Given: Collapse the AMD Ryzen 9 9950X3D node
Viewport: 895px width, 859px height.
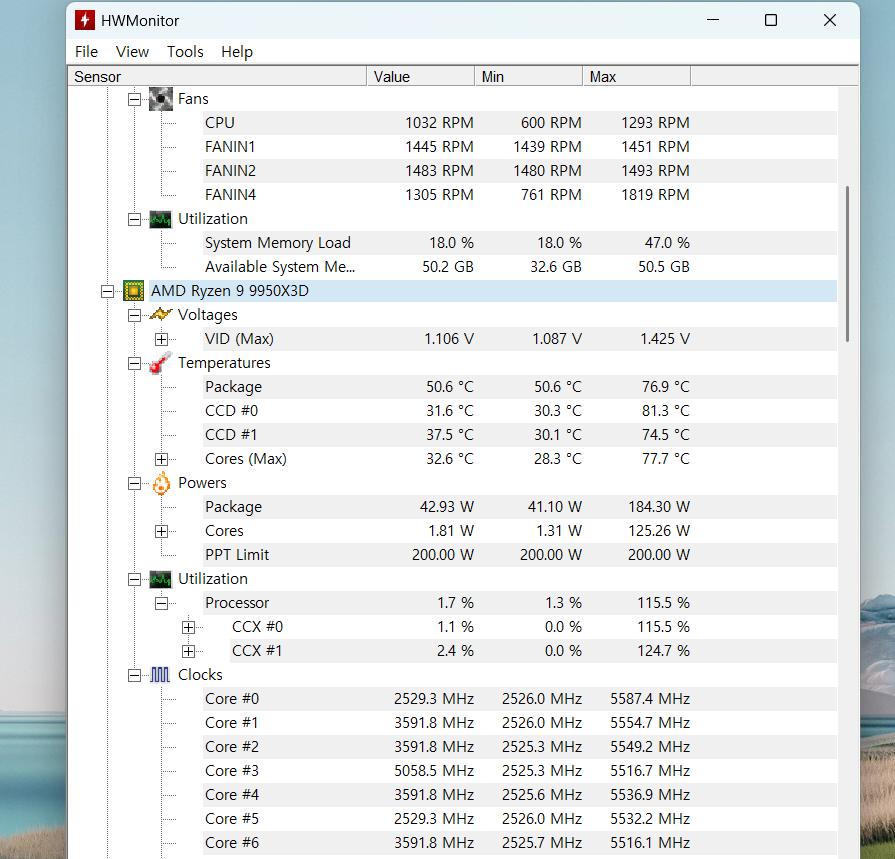Looking at the screenshot, I should click(107, 291).
